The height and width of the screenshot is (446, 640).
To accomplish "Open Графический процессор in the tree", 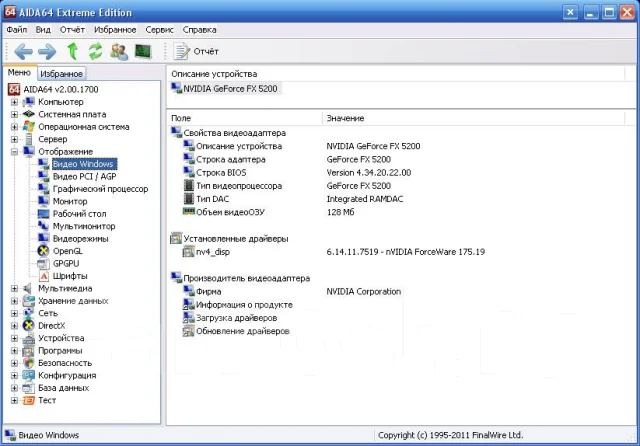I will (x=100, y=189).
